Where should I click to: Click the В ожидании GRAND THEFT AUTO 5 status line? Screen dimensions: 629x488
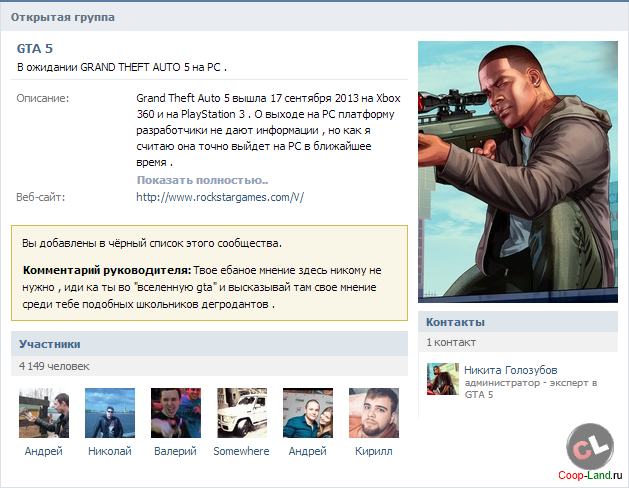[x=122, y=67]
